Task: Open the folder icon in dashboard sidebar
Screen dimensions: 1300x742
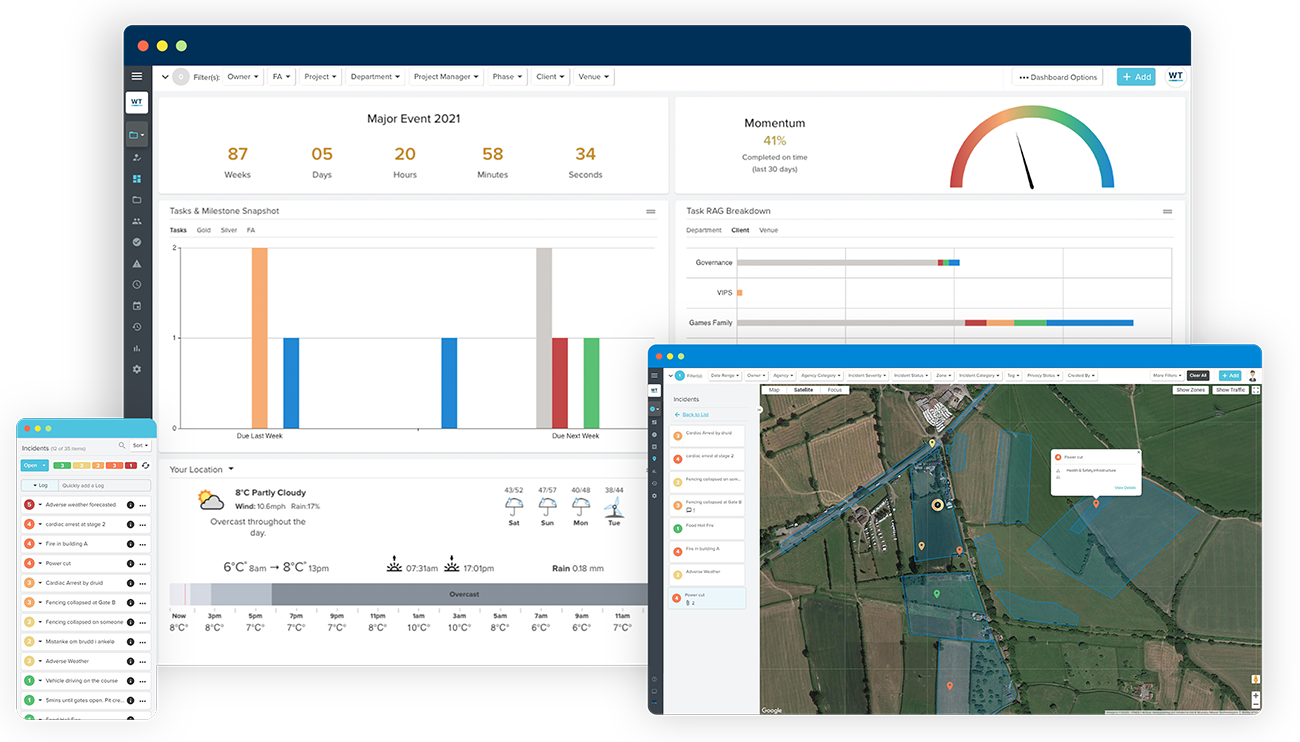Action: pos(137,200)
